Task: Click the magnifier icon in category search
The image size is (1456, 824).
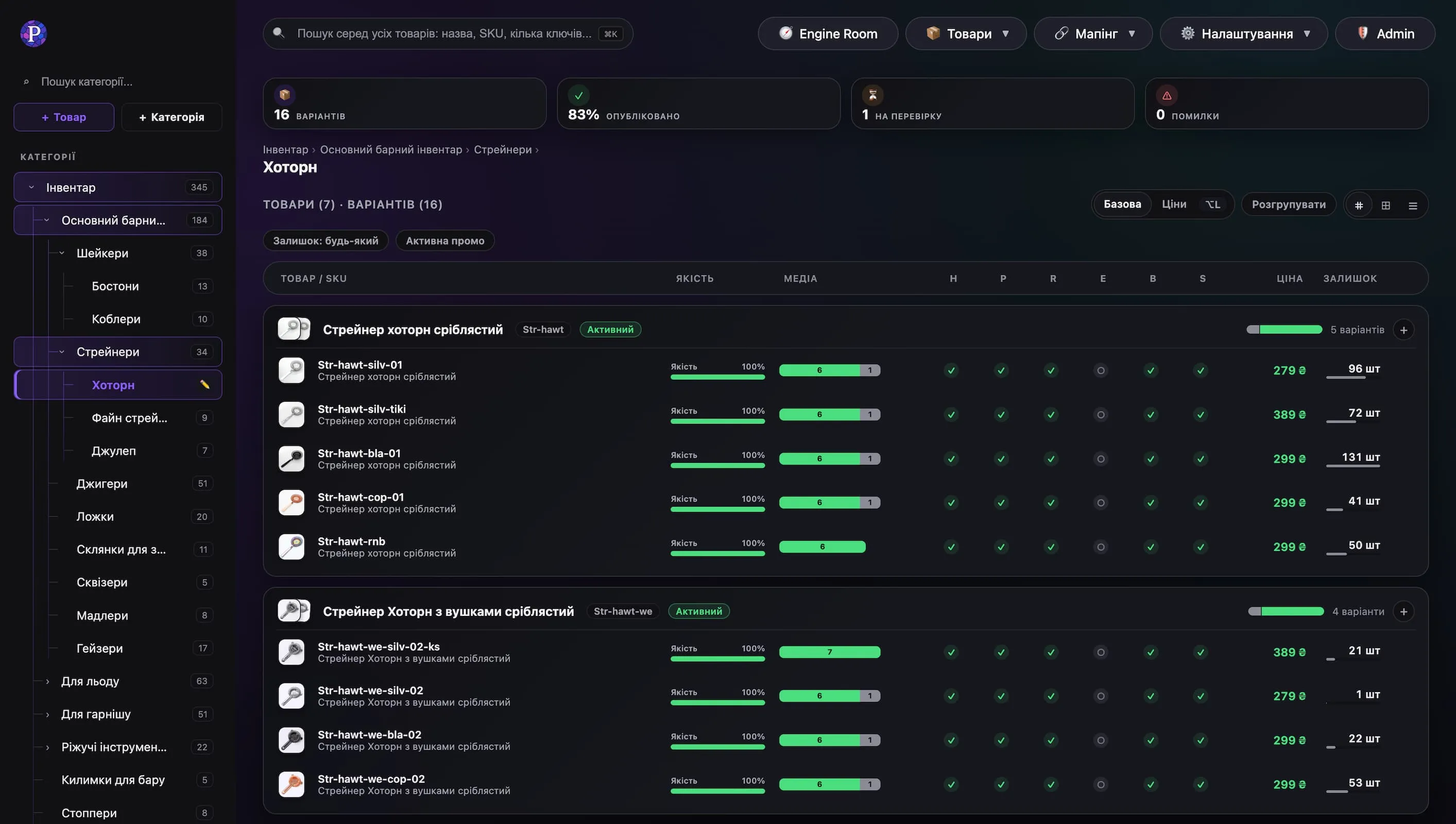Action: 26,82
